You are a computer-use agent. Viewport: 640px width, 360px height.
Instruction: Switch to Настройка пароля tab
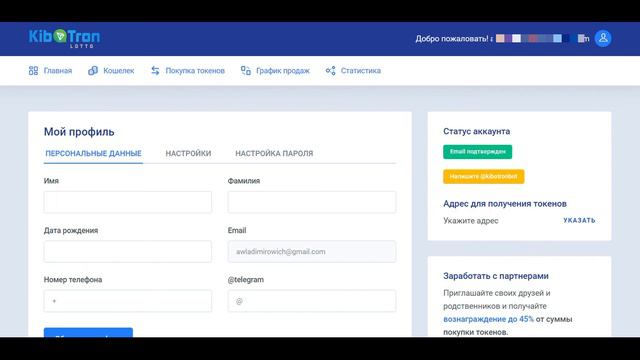click(274, 153)
